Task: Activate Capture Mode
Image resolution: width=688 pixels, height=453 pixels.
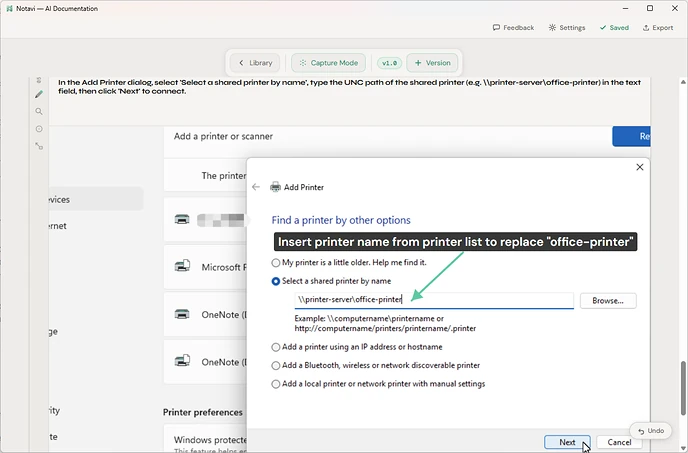Action: (x=328, y=63)
